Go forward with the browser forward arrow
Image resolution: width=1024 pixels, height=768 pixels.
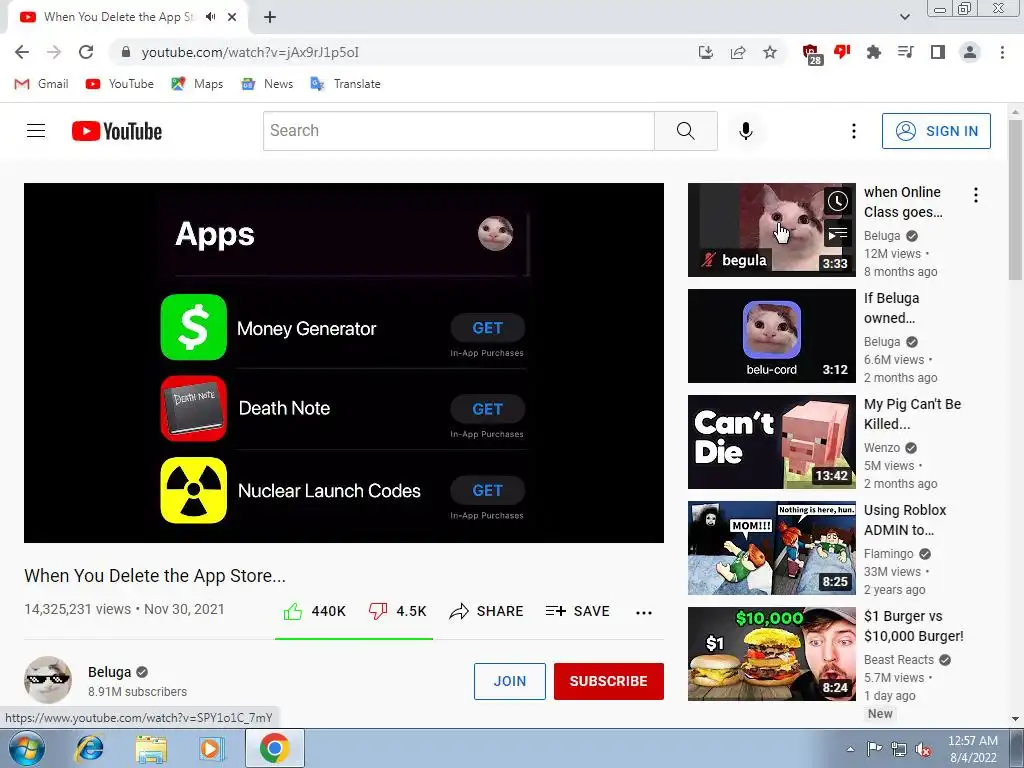tap(54, 52)
